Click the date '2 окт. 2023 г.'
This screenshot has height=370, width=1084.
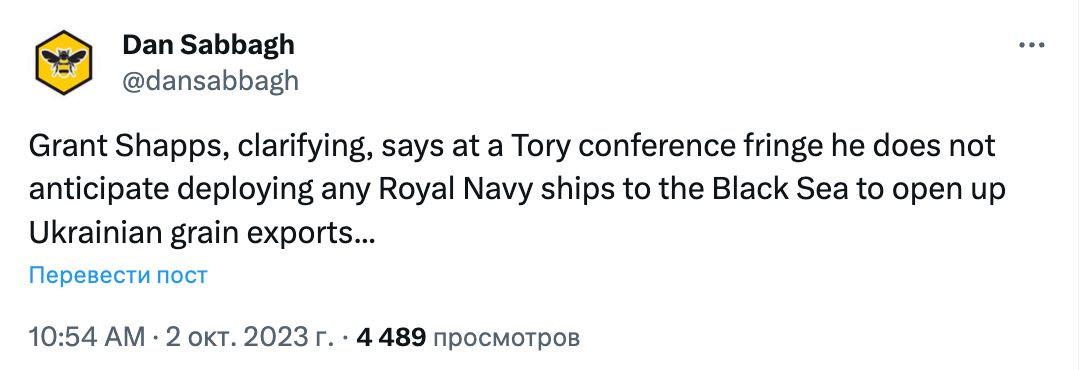tap(247, 337)
